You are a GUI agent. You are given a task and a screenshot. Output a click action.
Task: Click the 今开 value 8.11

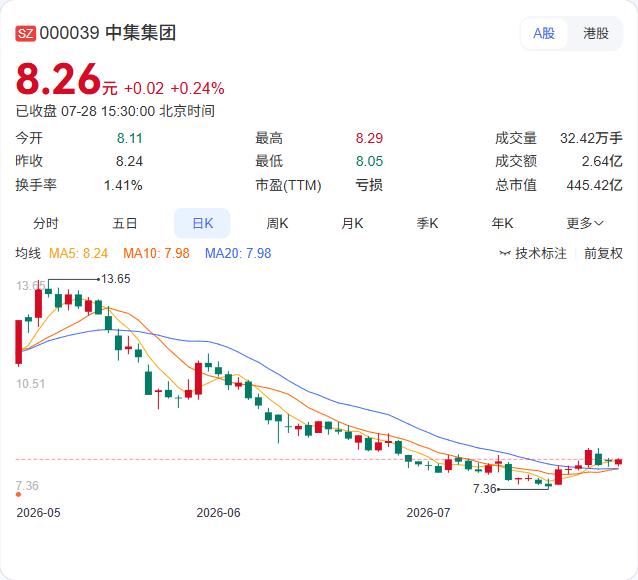130,138
